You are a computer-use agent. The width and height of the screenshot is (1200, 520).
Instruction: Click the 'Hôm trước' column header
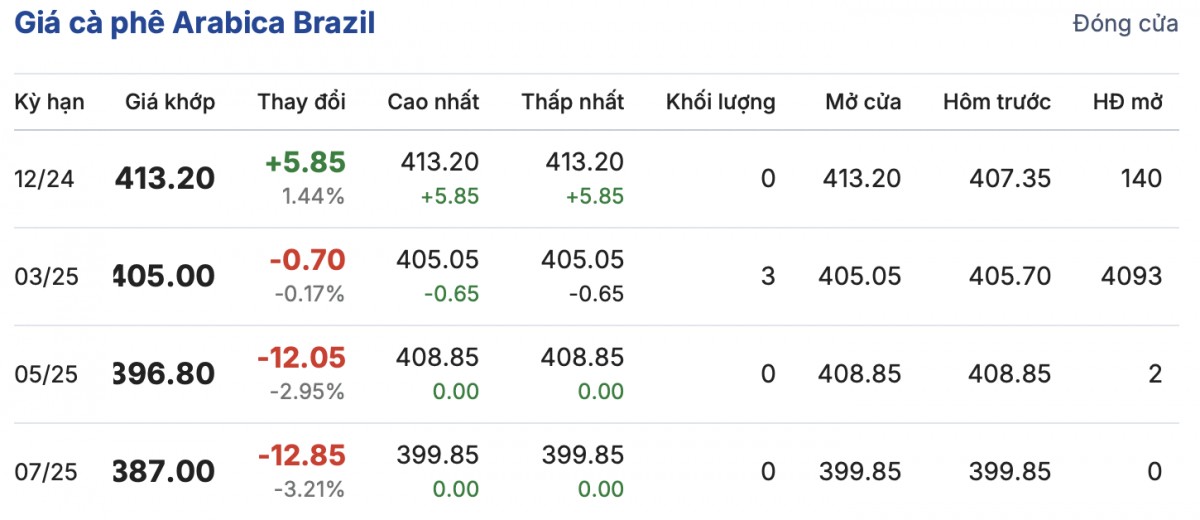coord(997,102)
